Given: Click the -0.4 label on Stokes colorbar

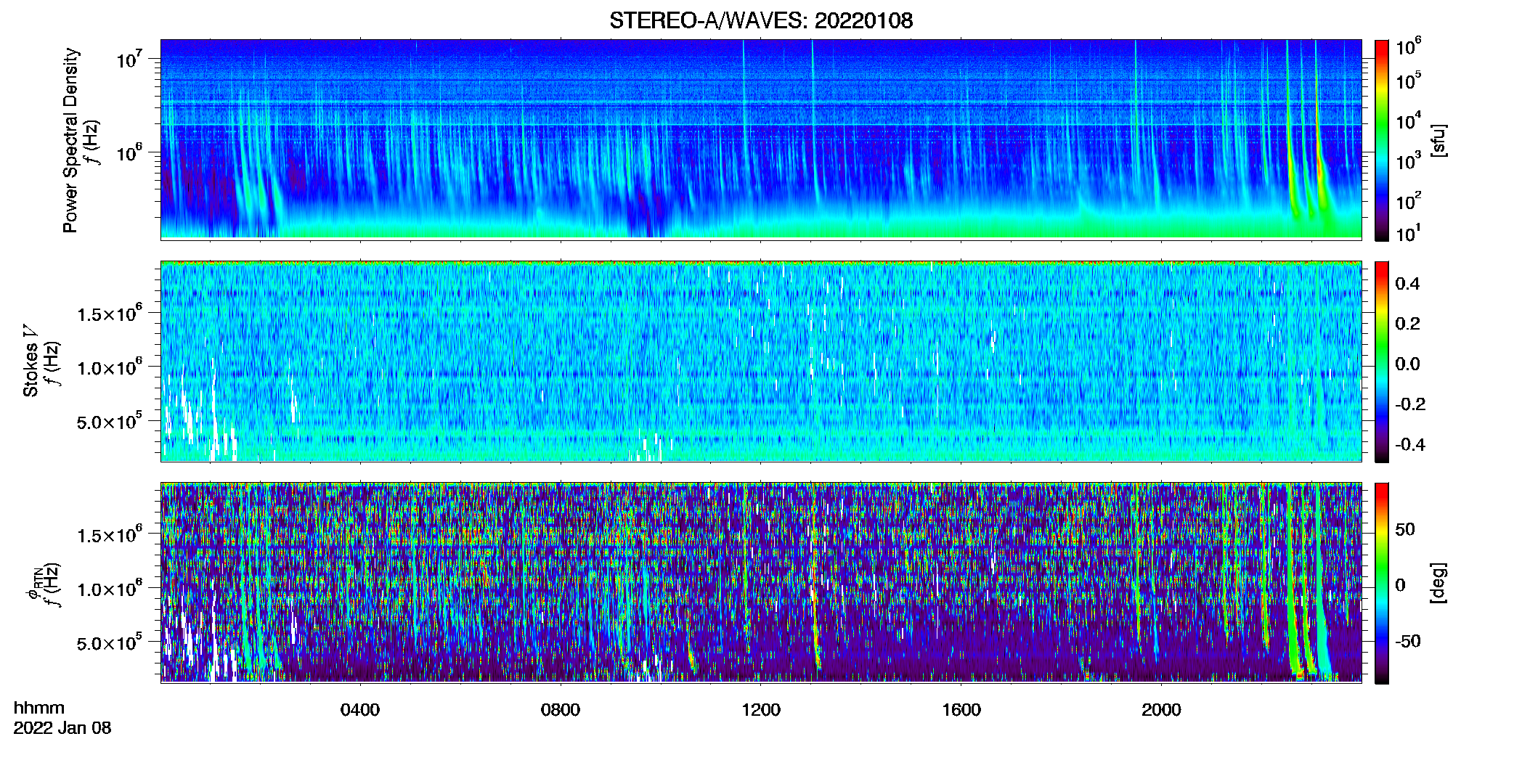Looking at the screenshot, I should (x=1410, y=445).
